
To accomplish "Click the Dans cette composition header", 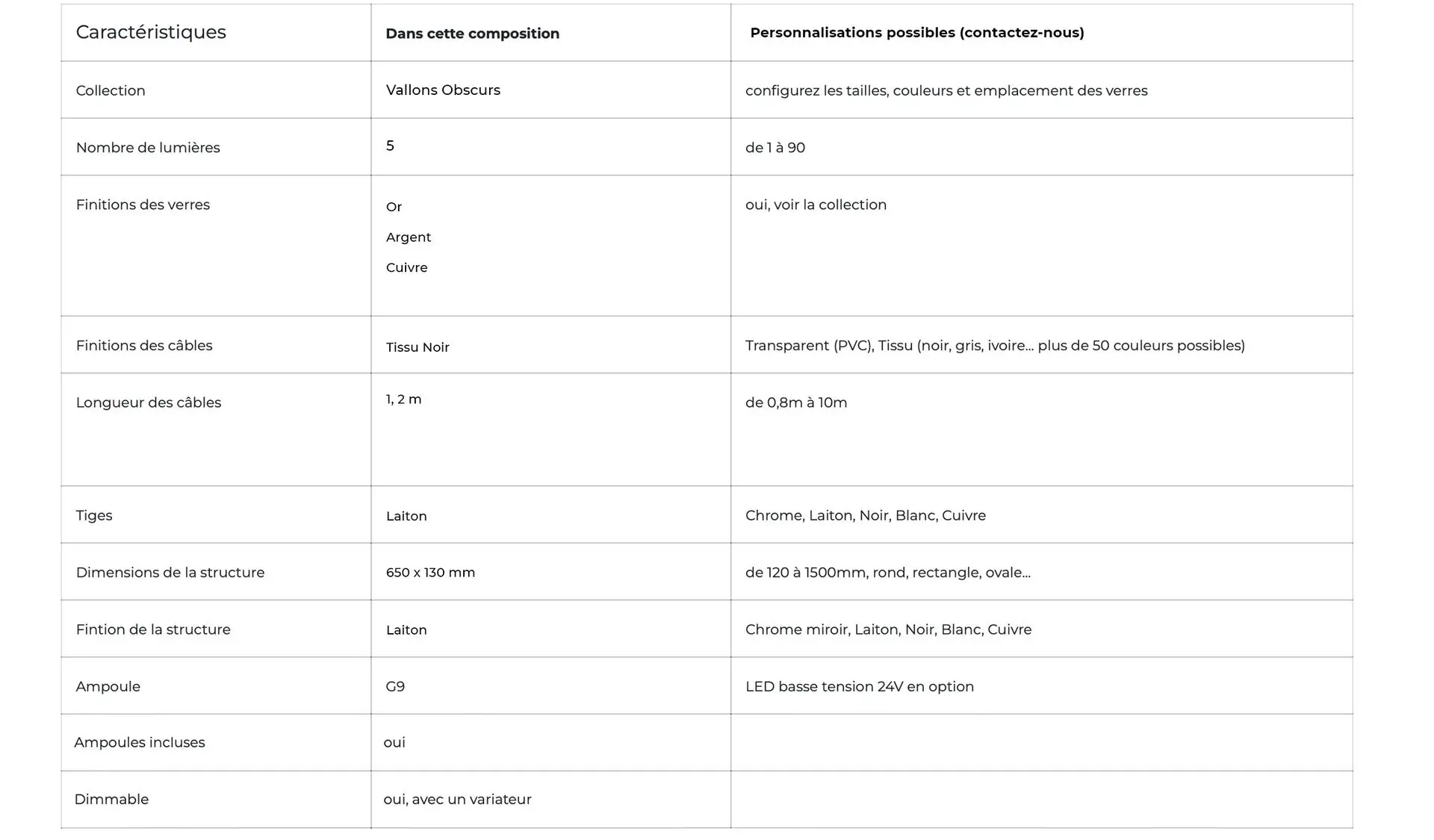I will pos(472,34).
